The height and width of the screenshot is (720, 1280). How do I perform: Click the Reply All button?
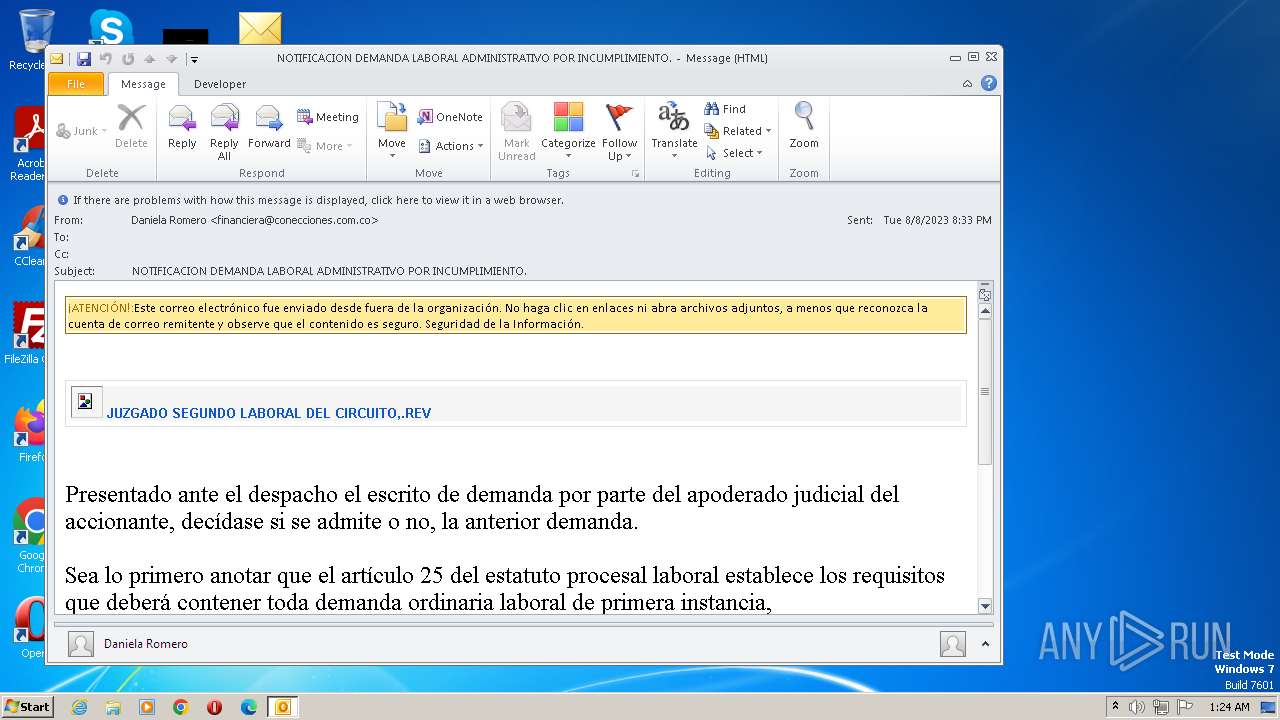click(224, 132)
